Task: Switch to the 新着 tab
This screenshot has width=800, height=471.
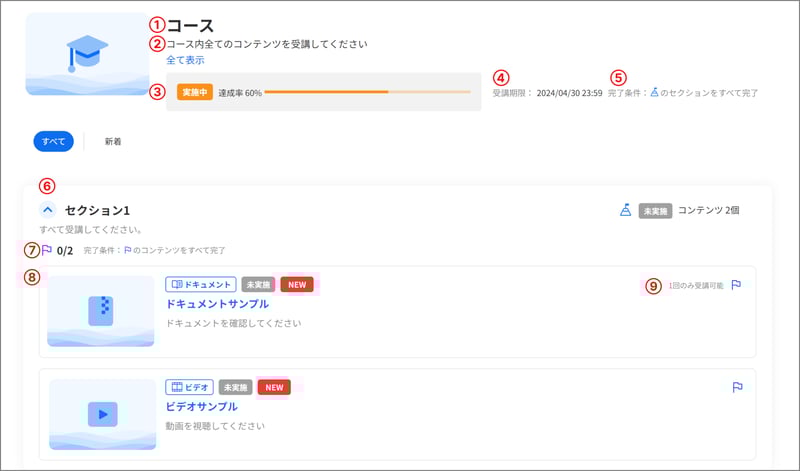Action: (x=113, y=142)
